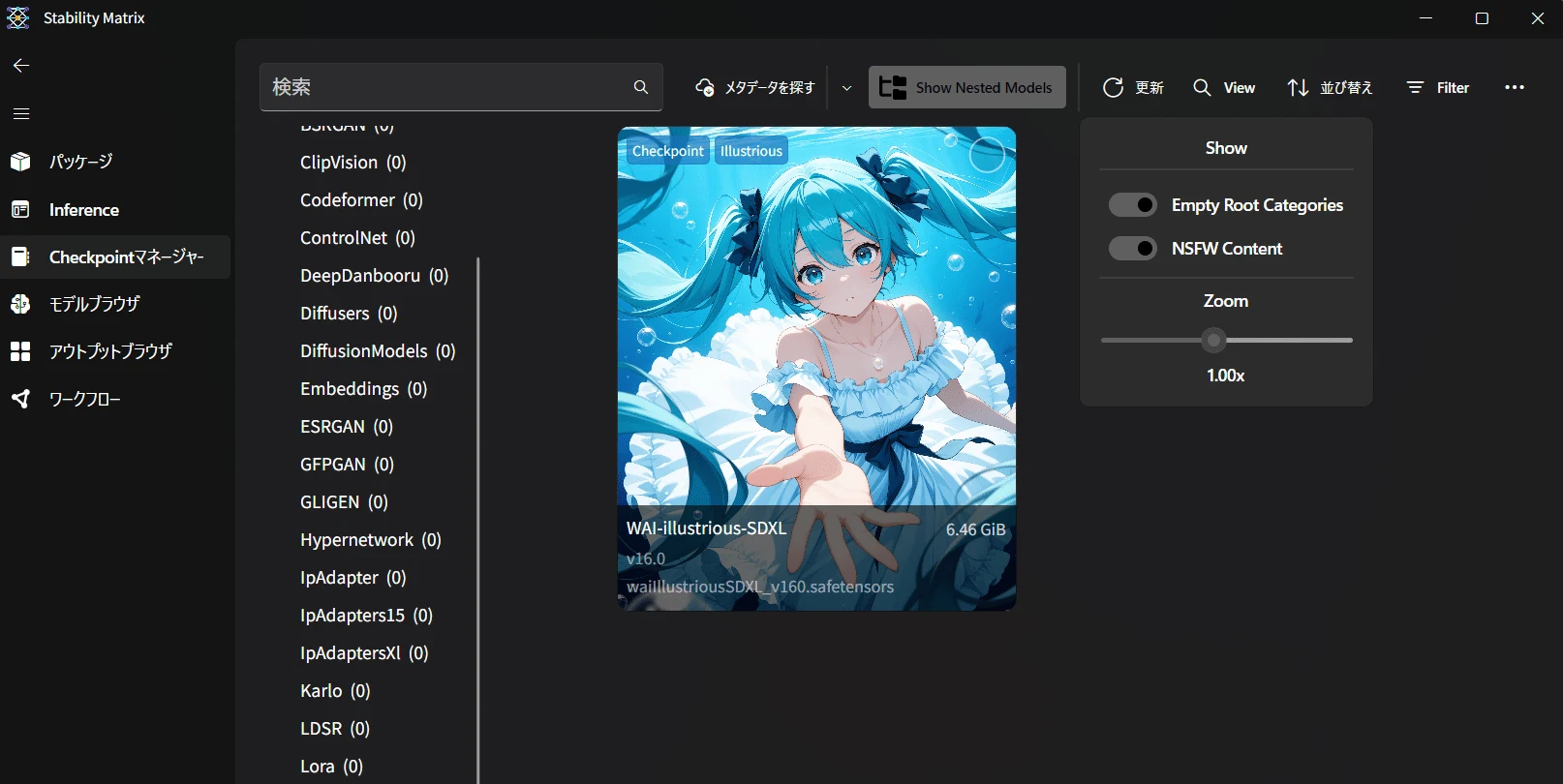Viewport: 1563px width, 784px height.
Task: Open the パッケージ page
Action: 115,162
